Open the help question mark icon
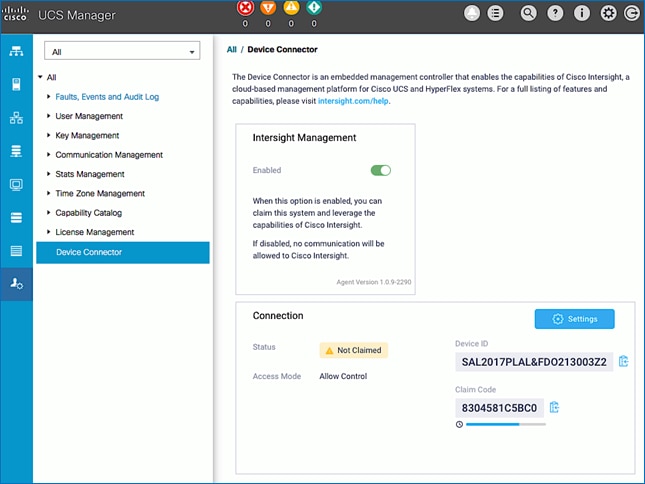The height and width of the screenshot is (484, 645). [555, 13]
